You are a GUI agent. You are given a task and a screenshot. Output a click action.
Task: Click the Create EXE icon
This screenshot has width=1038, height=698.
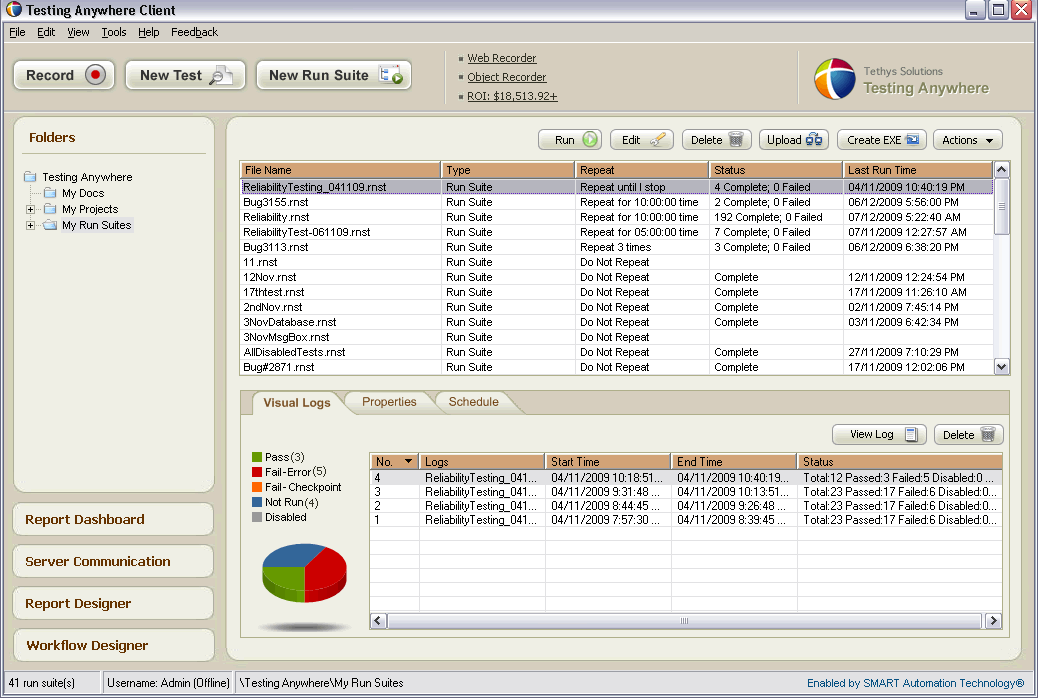[912, 140]
